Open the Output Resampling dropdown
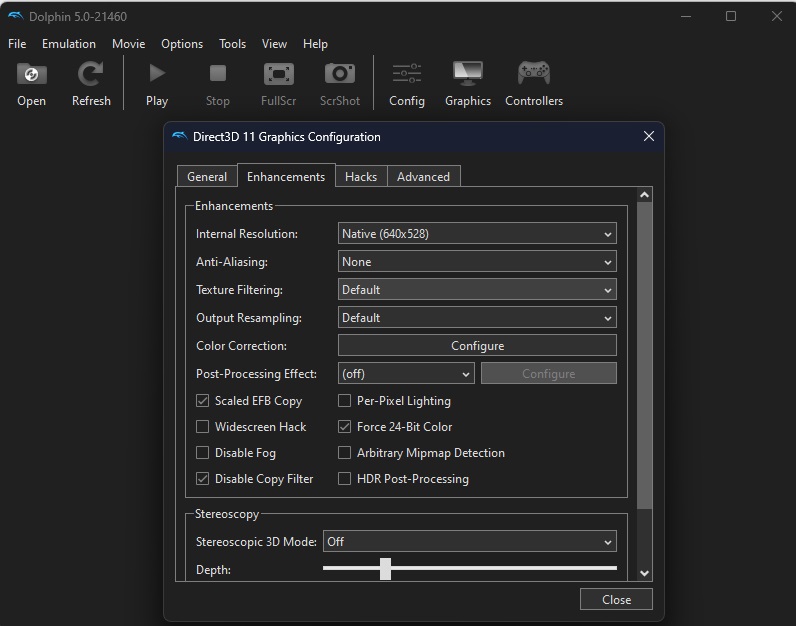This screenshot has width=796, height=626. (x=477, y=317)
